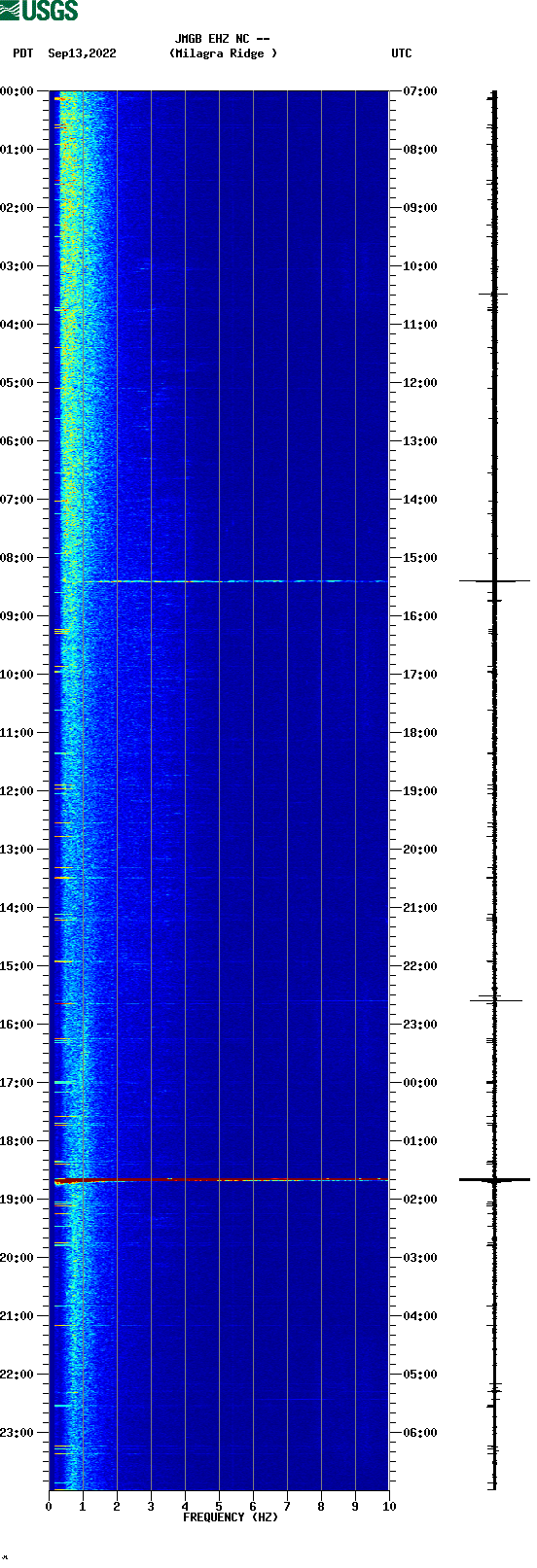Viewport: 537px width, 1568px height.
Task: Click the 06:00 UTC time label
Action: (420, 1433)
